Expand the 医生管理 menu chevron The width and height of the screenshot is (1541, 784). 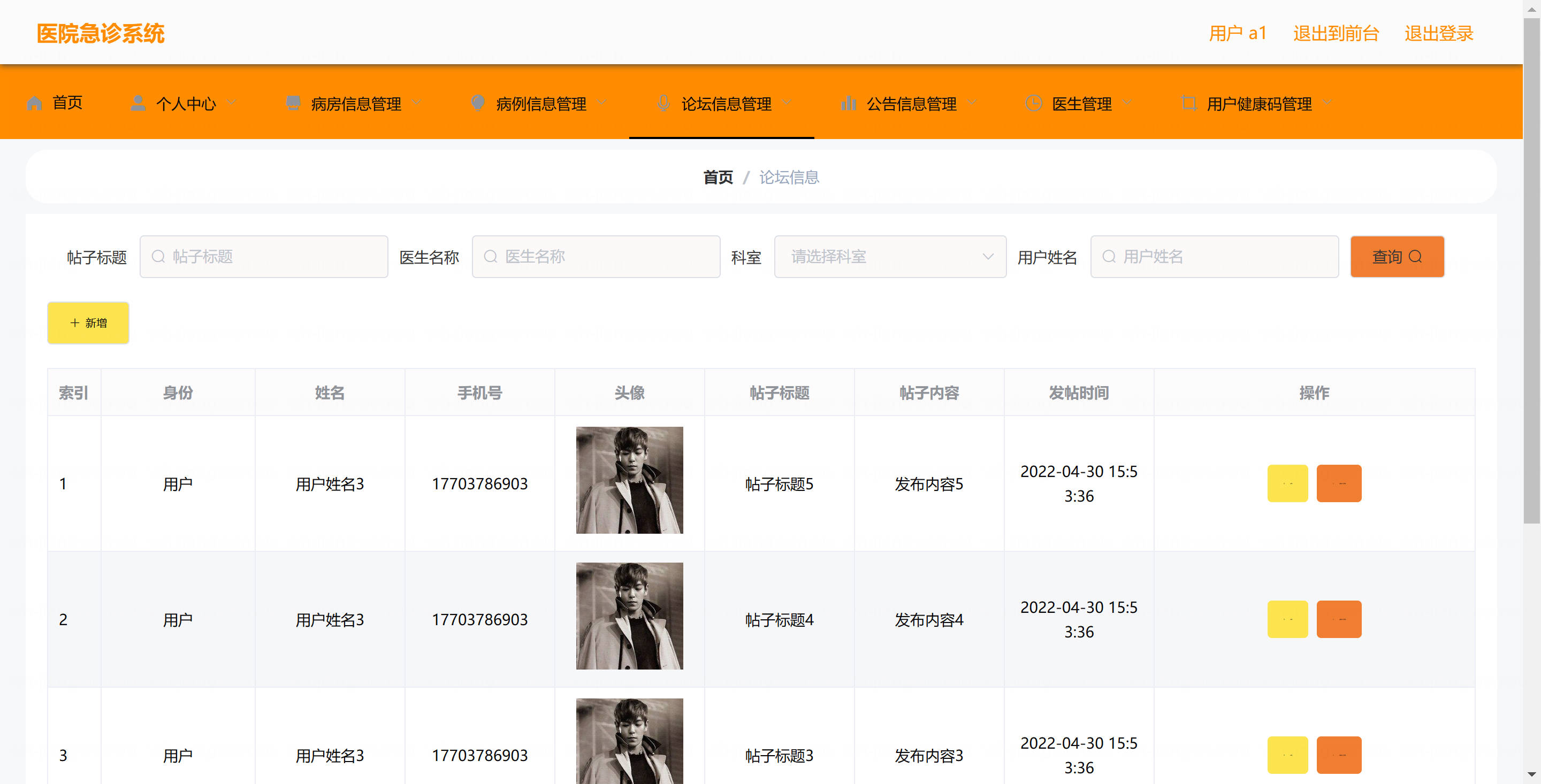[1127, 103]
